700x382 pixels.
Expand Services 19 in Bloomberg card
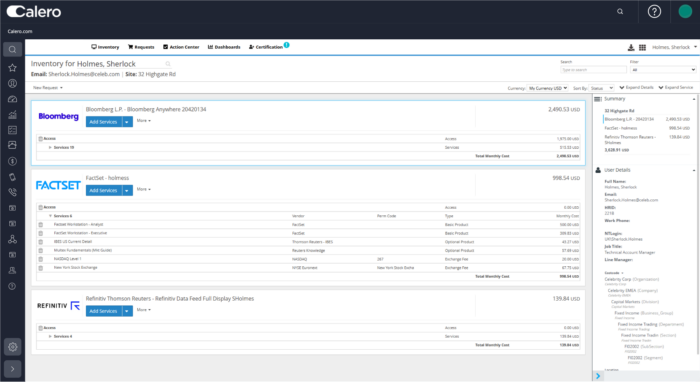pos(50,147)
